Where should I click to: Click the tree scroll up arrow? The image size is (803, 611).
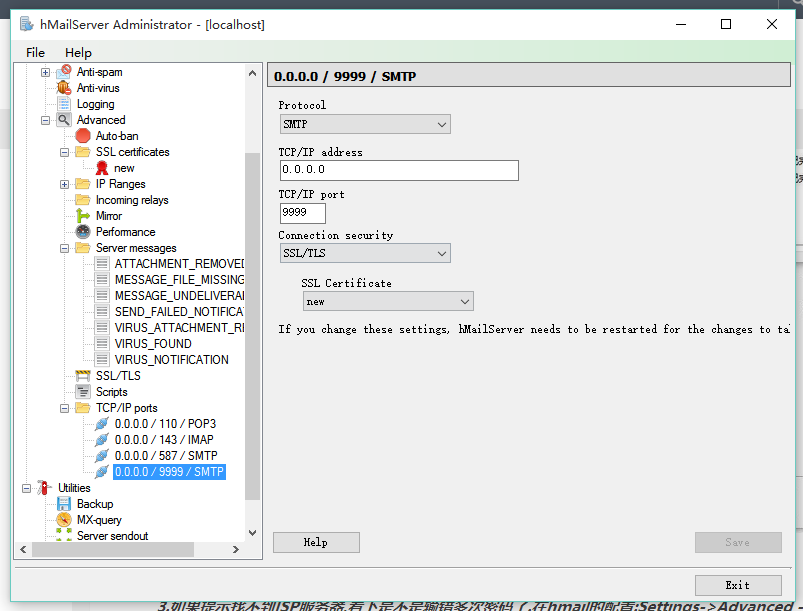tap(252, 73)
